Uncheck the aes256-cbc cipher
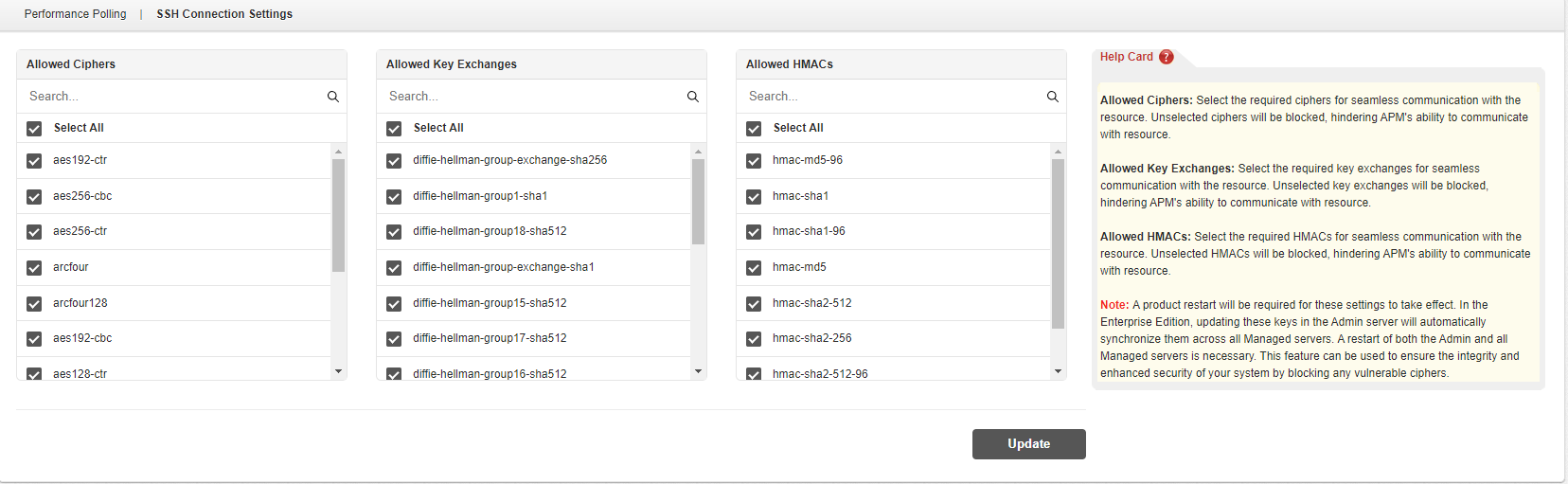 [34, 197]
